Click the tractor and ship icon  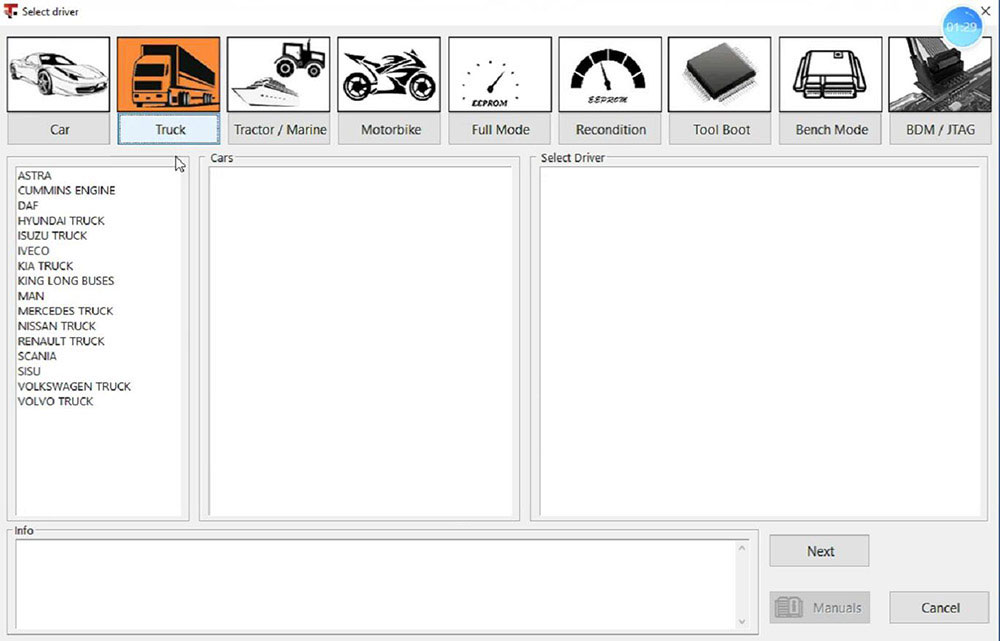279,75
